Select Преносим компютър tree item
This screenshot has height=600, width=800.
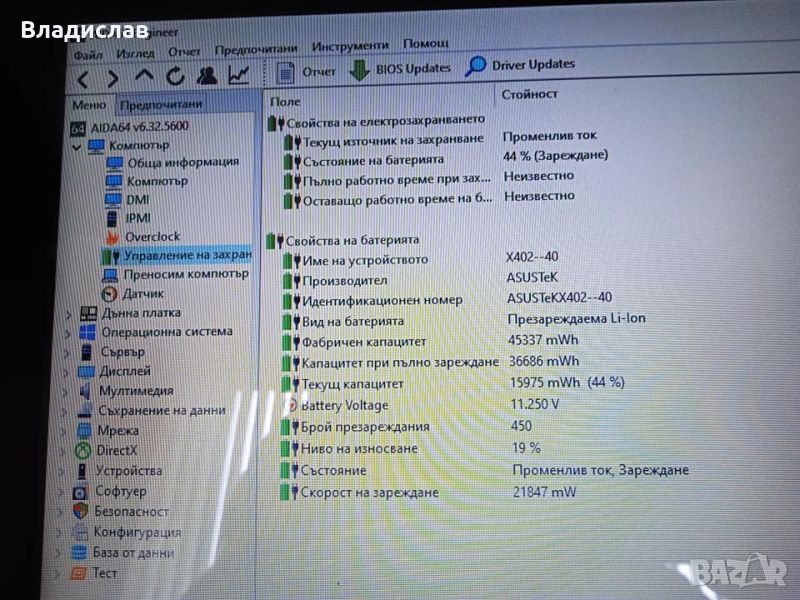175,274
